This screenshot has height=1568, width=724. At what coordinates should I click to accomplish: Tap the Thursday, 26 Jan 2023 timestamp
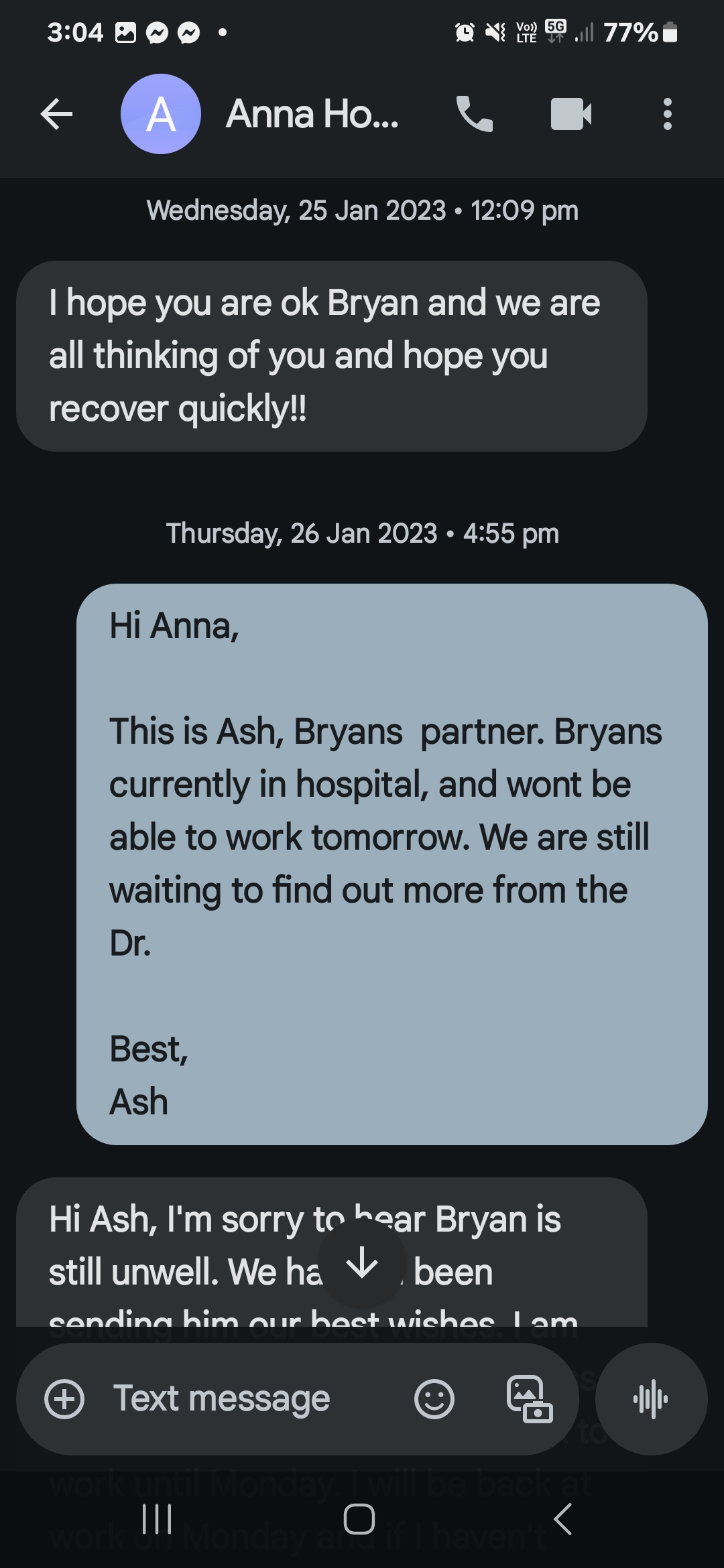pos(363,533)
